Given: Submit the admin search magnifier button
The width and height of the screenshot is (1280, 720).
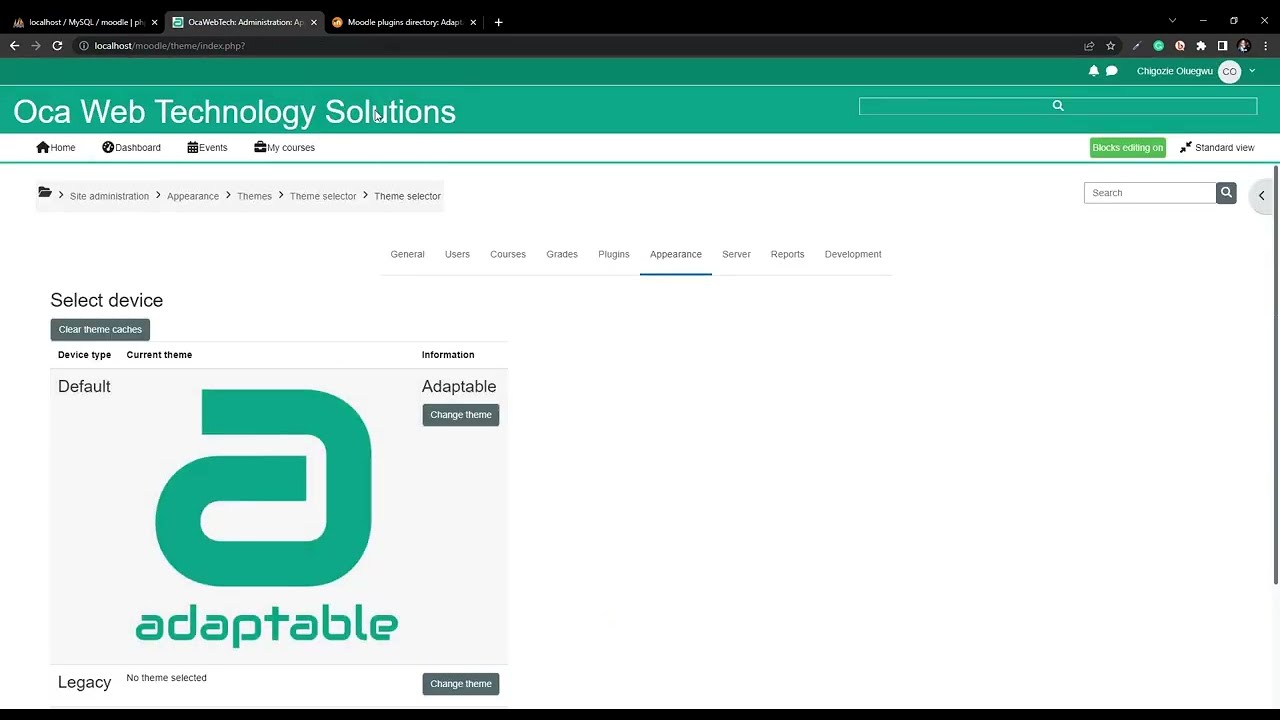Looking at the screenshot, I should pos(1226,193).
